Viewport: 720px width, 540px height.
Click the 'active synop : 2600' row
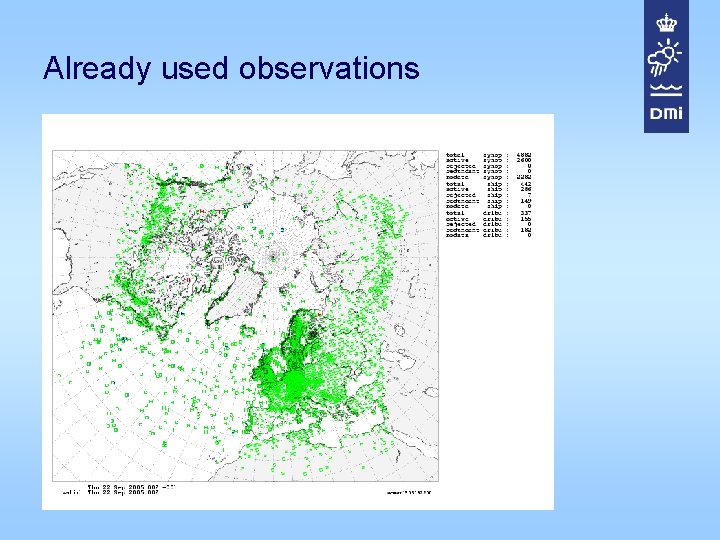489,160
